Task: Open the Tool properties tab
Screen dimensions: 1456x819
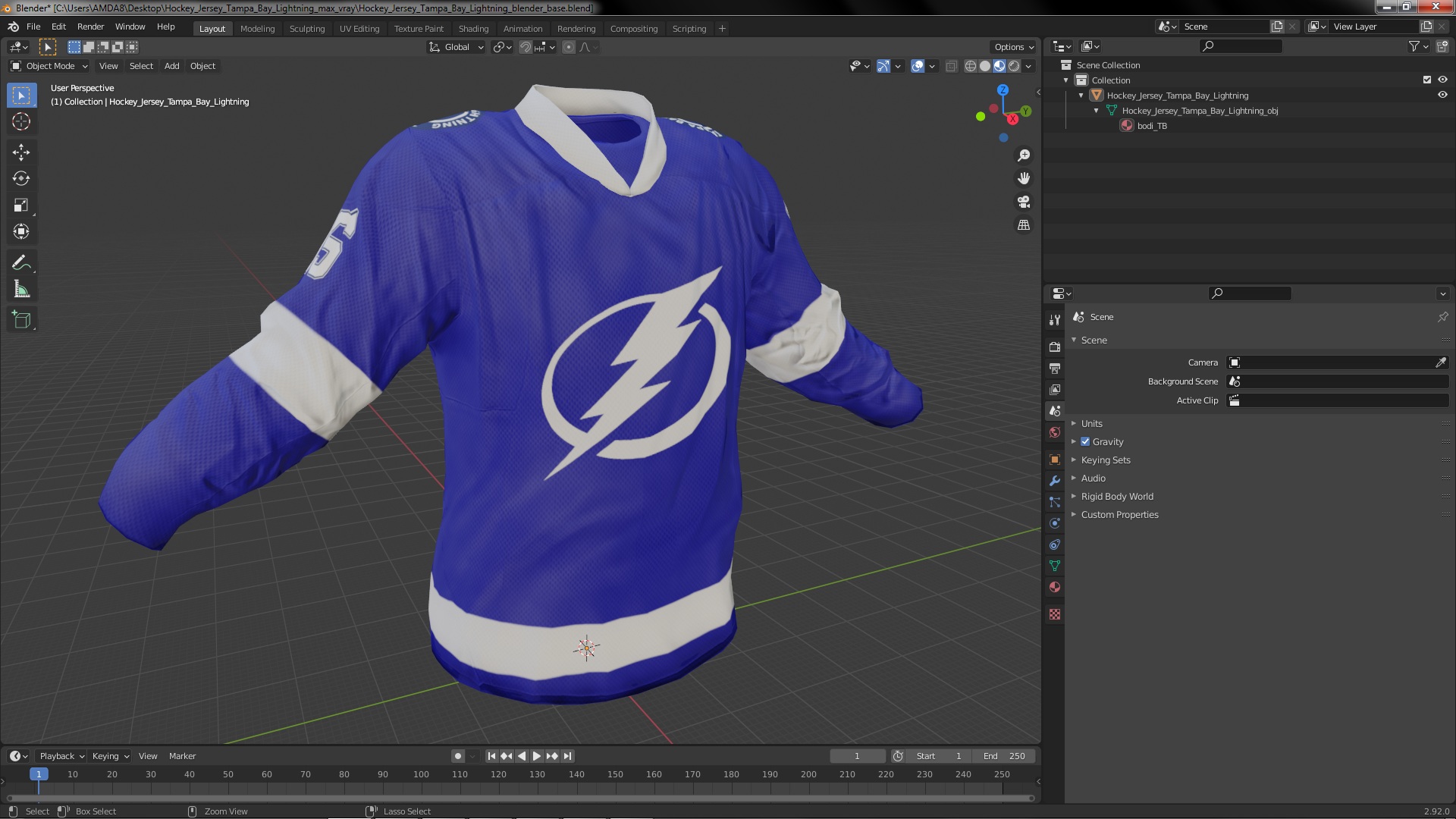Action: [x=1055, y=320]
